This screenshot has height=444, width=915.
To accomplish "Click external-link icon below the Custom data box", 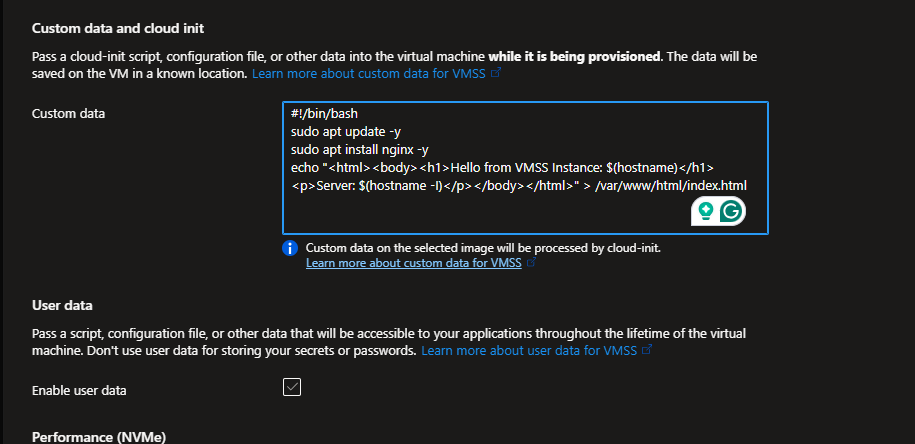I will coord(531,263).
